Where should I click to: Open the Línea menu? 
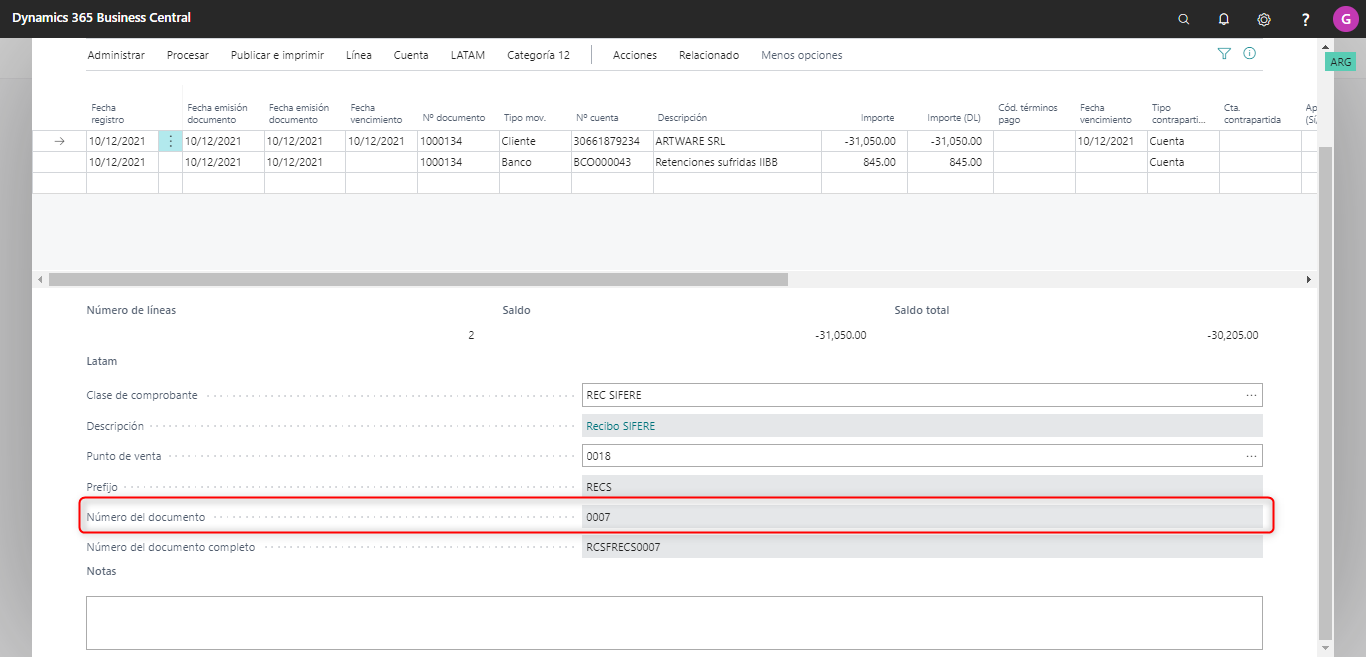[359, 55]
